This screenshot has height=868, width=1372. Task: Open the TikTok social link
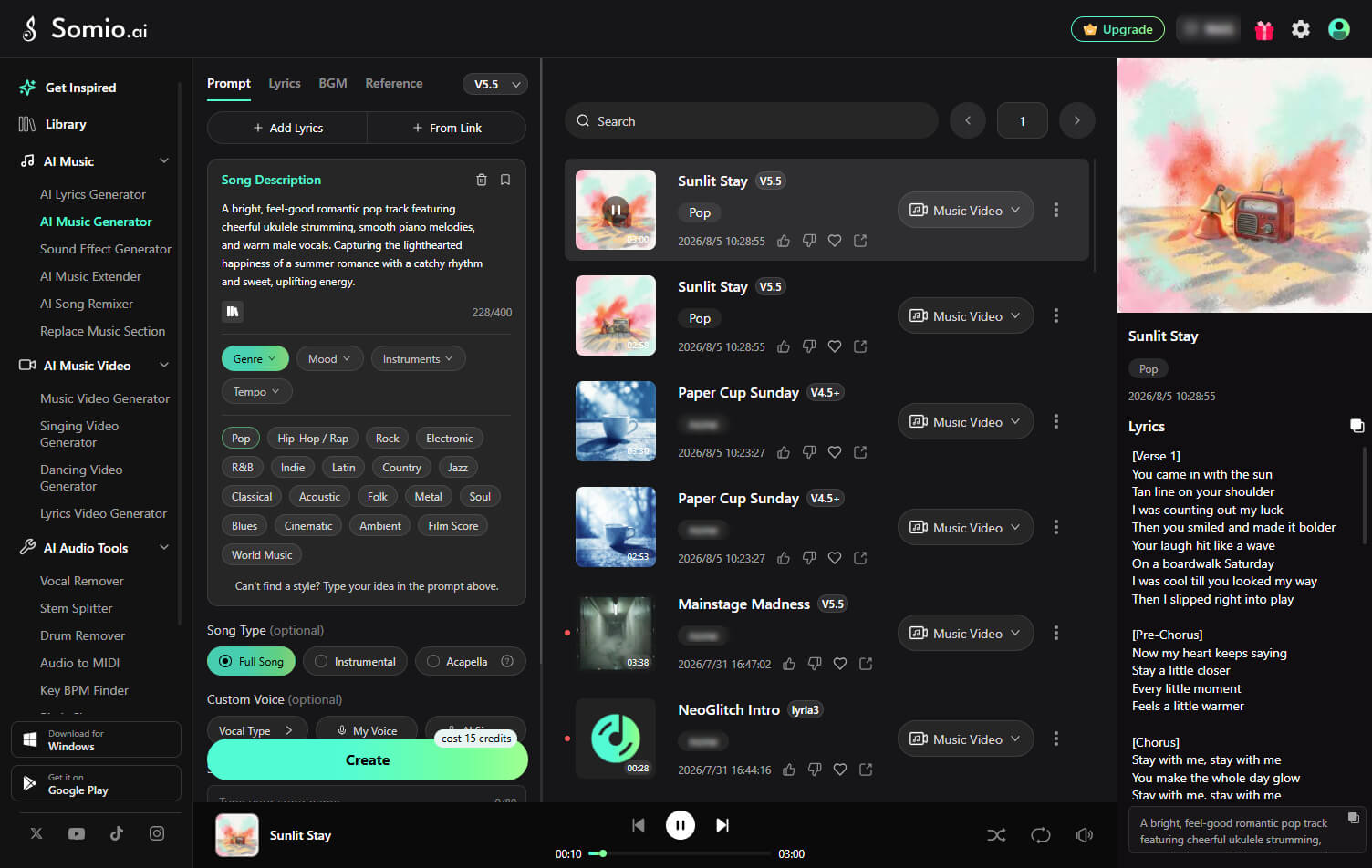(117, 833)
